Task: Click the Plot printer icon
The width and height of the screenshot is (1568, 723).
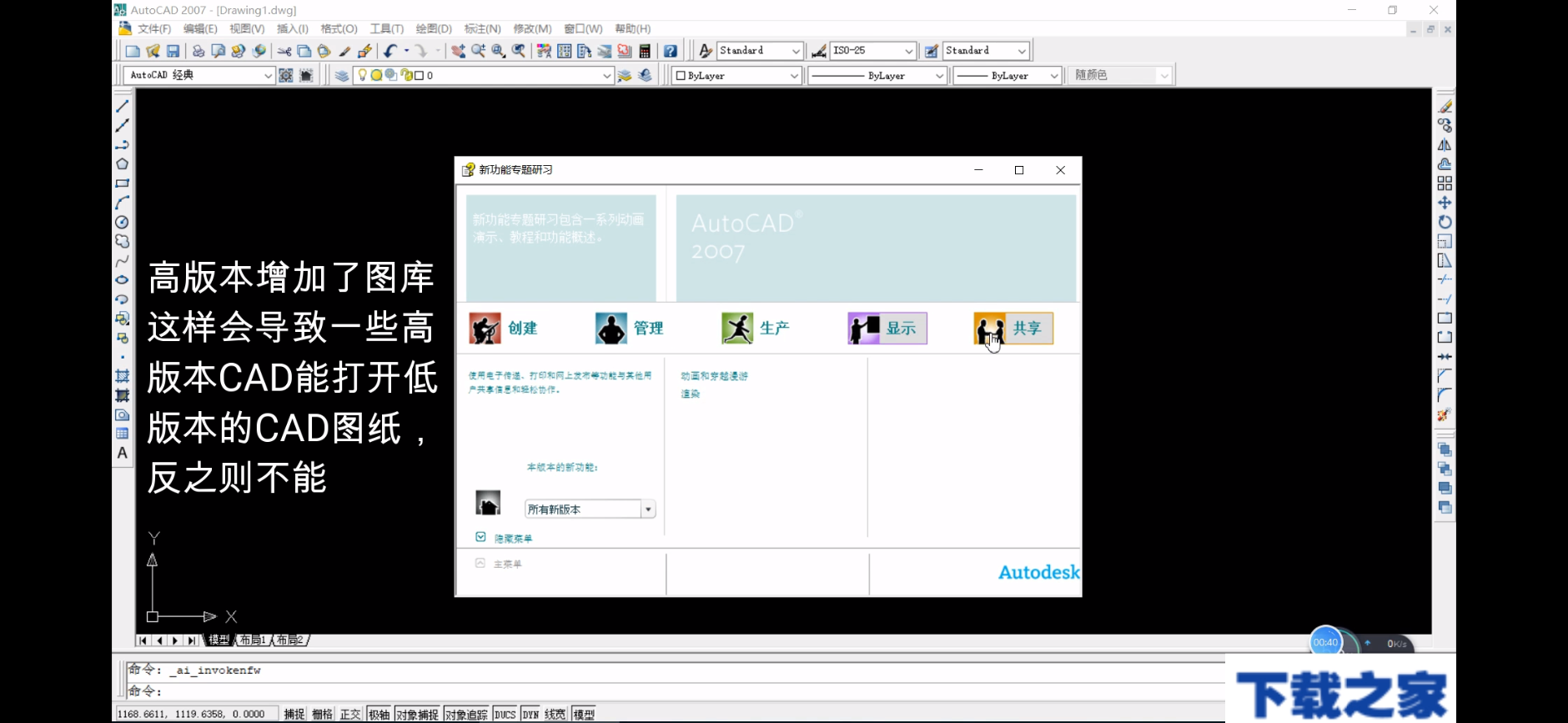Action: 198,51
